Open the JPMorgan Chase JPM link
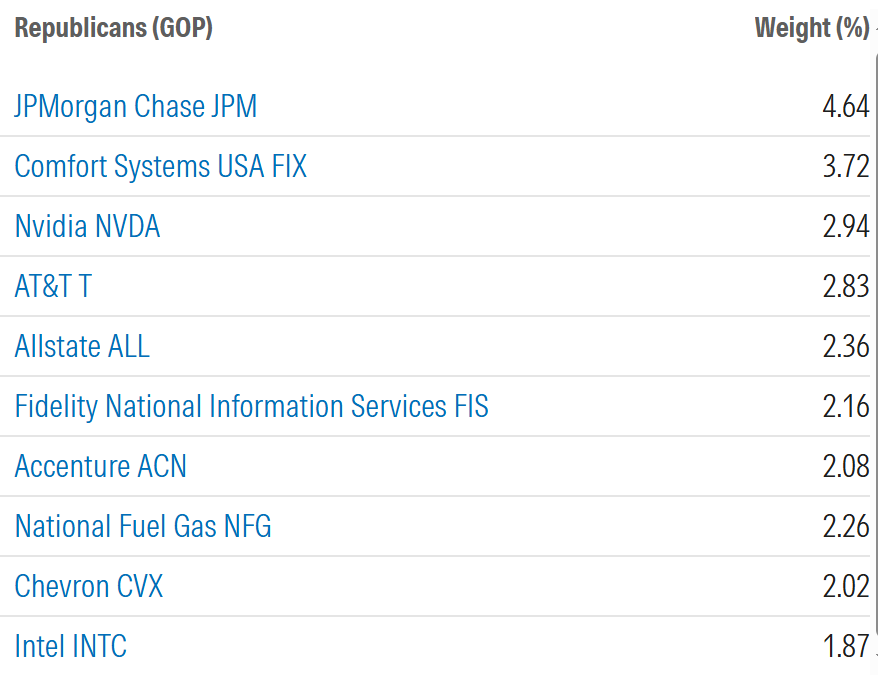Screen dimensions: 878x687 click(x=136, y=106)
